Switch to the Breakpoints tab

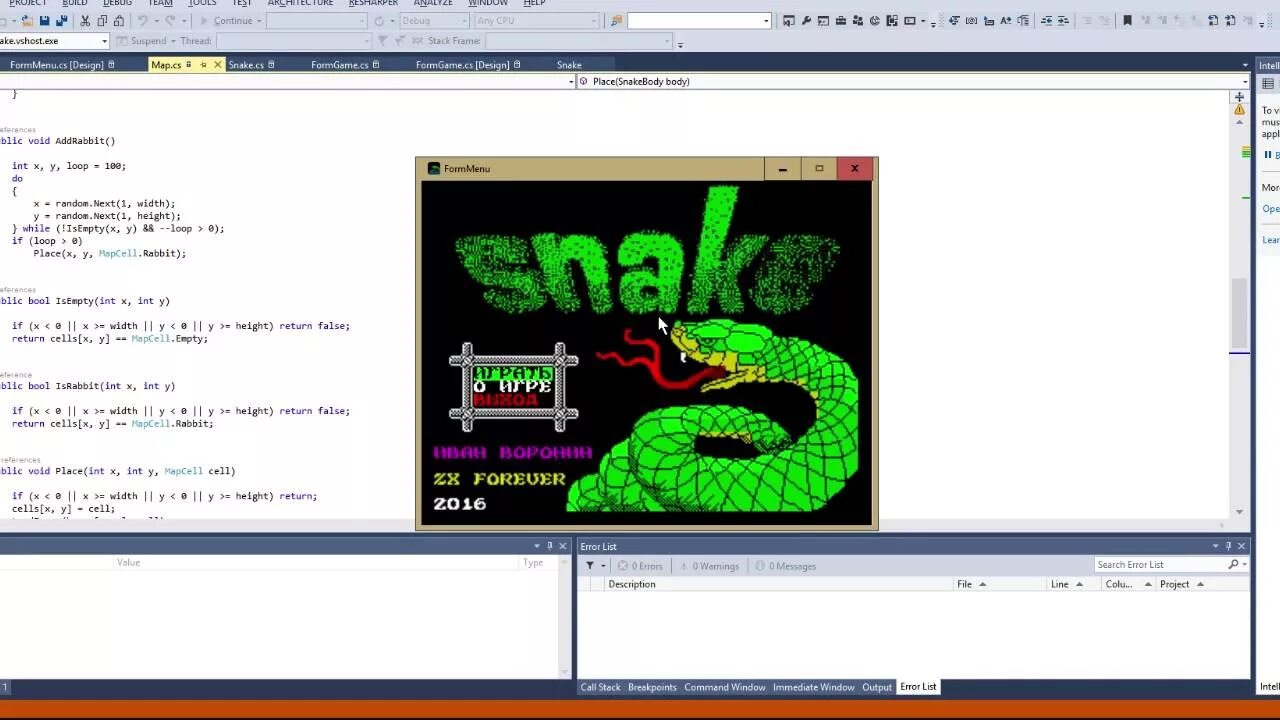click(652, 687)
